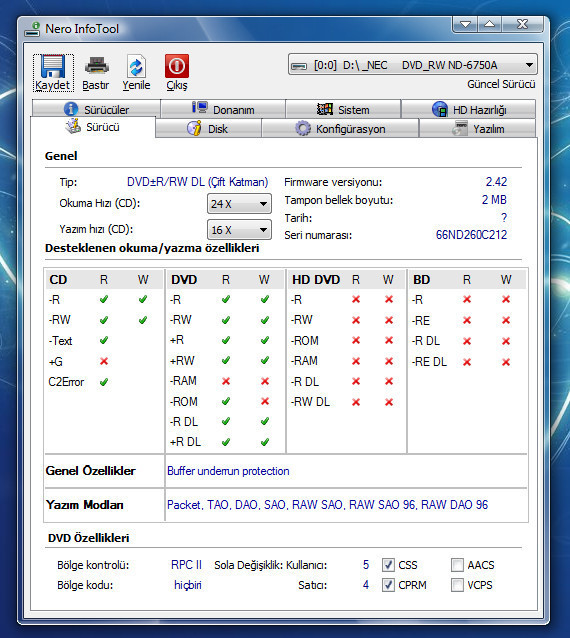Click the drive icon on Sürücü tab
The height and width of the screenshot is (638, 570).
(x=73, y=127)
